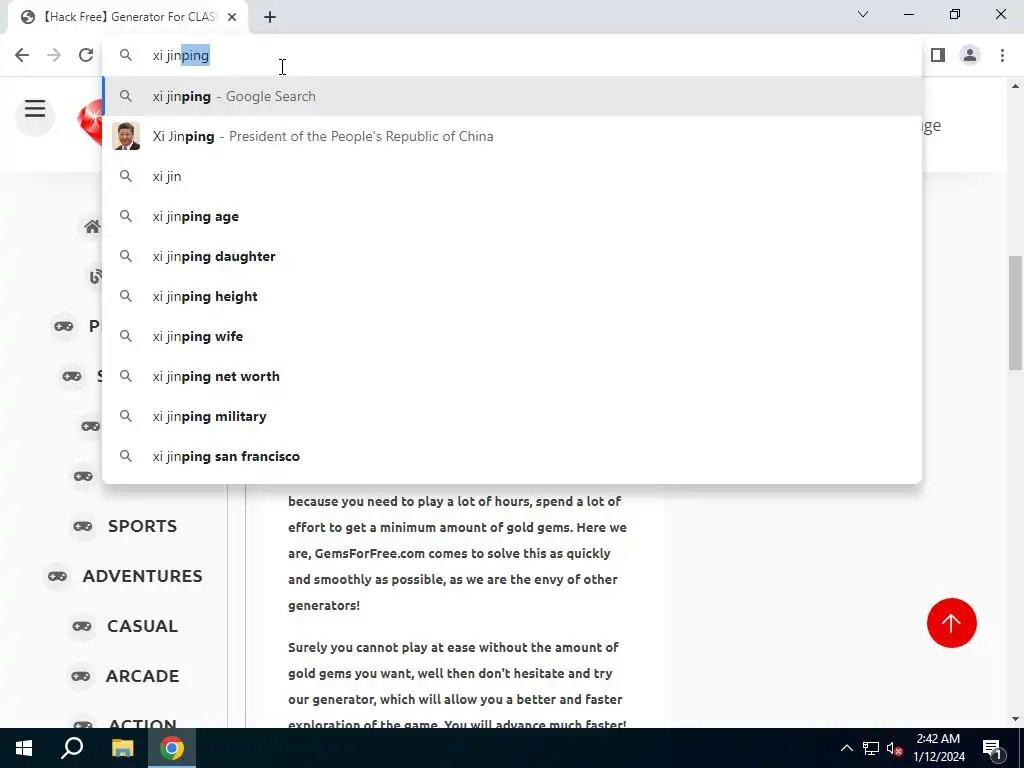Click gamepad icon next to CASUAL
The image size is (1024, 768).
coord(82,626)
